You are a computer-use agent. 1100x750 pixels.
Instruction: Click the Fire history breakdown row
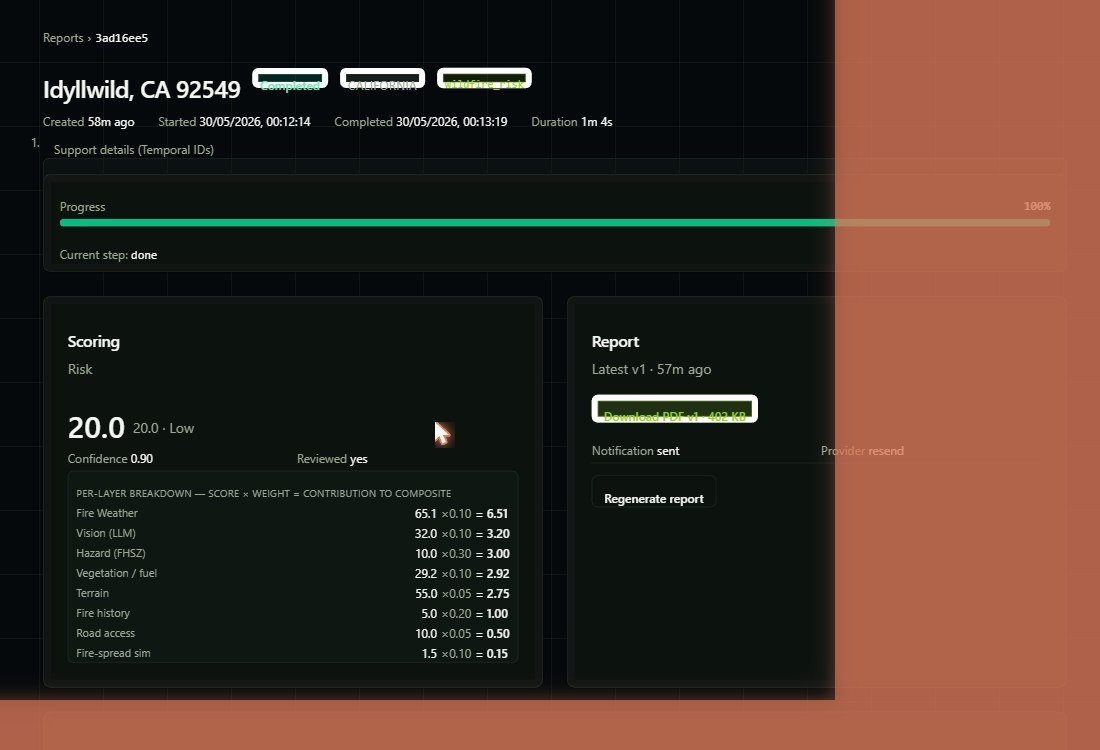pos(293,614)
